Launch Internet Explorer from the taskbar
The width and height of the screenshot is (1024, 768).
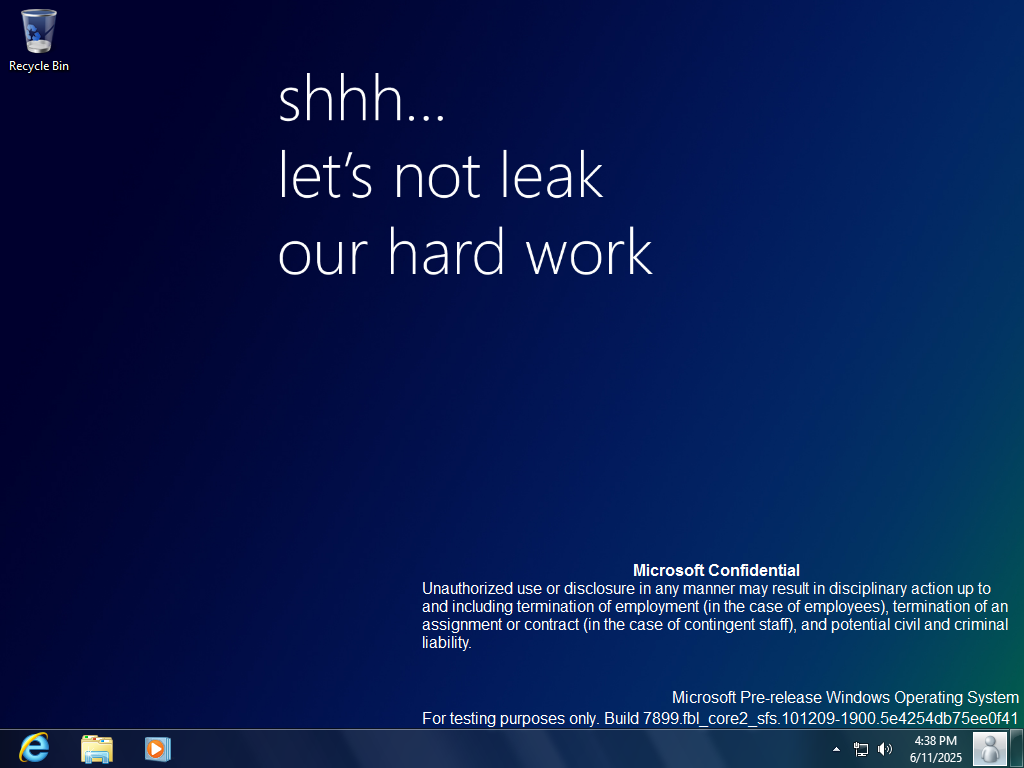pos(34,748)
